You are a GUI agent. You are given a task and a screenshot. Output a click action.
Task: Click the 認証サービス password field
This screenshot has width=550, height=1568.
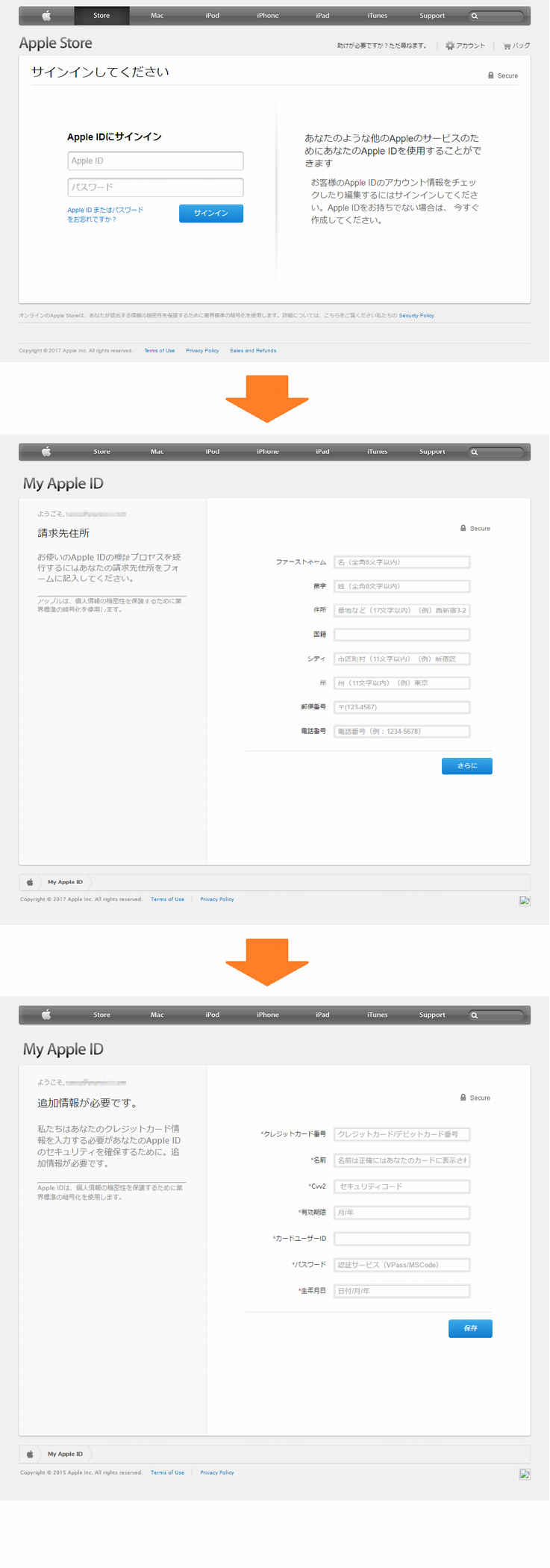coord(402,1265)
